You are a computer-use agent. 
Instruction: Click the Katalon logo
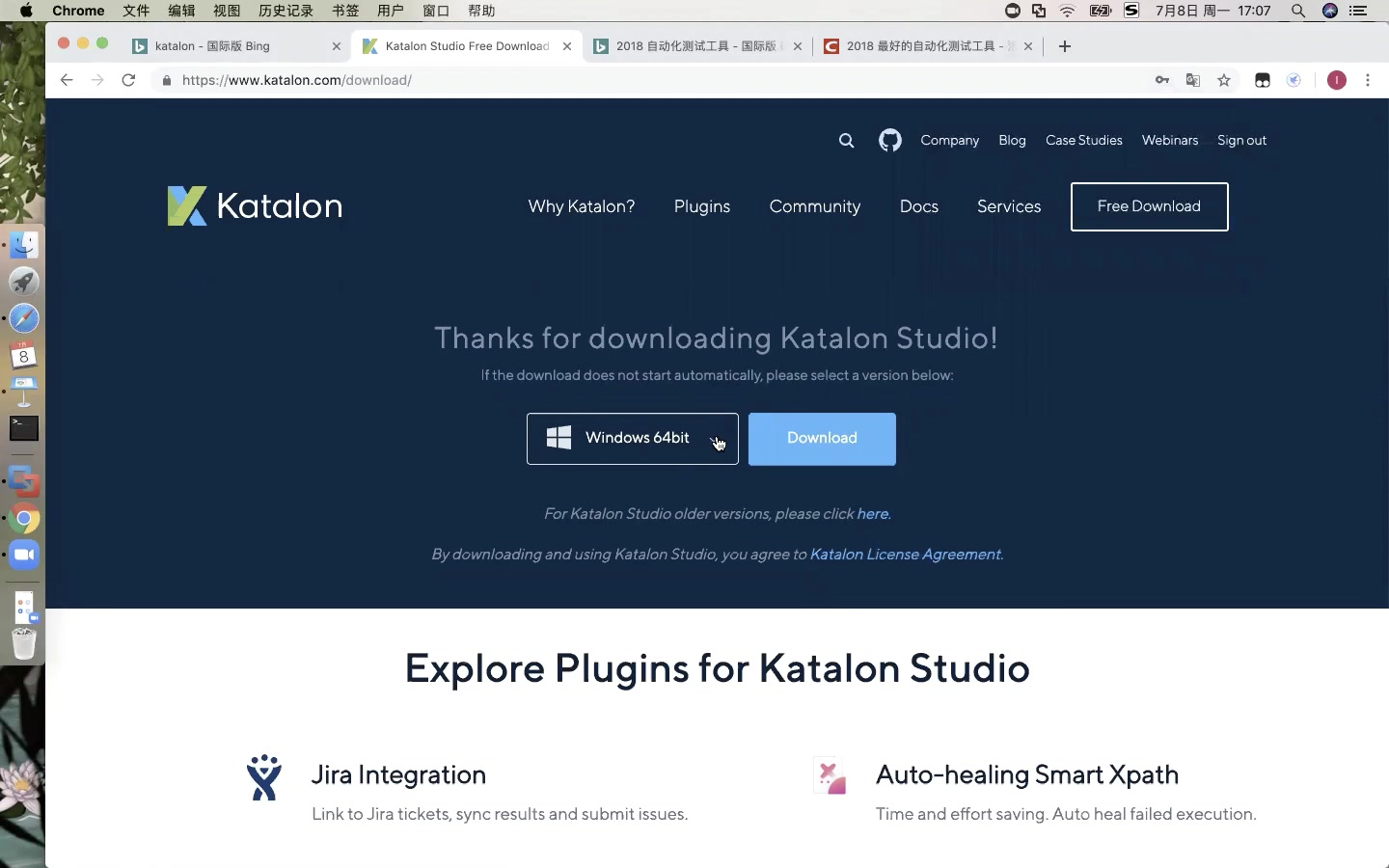[255, 205]
